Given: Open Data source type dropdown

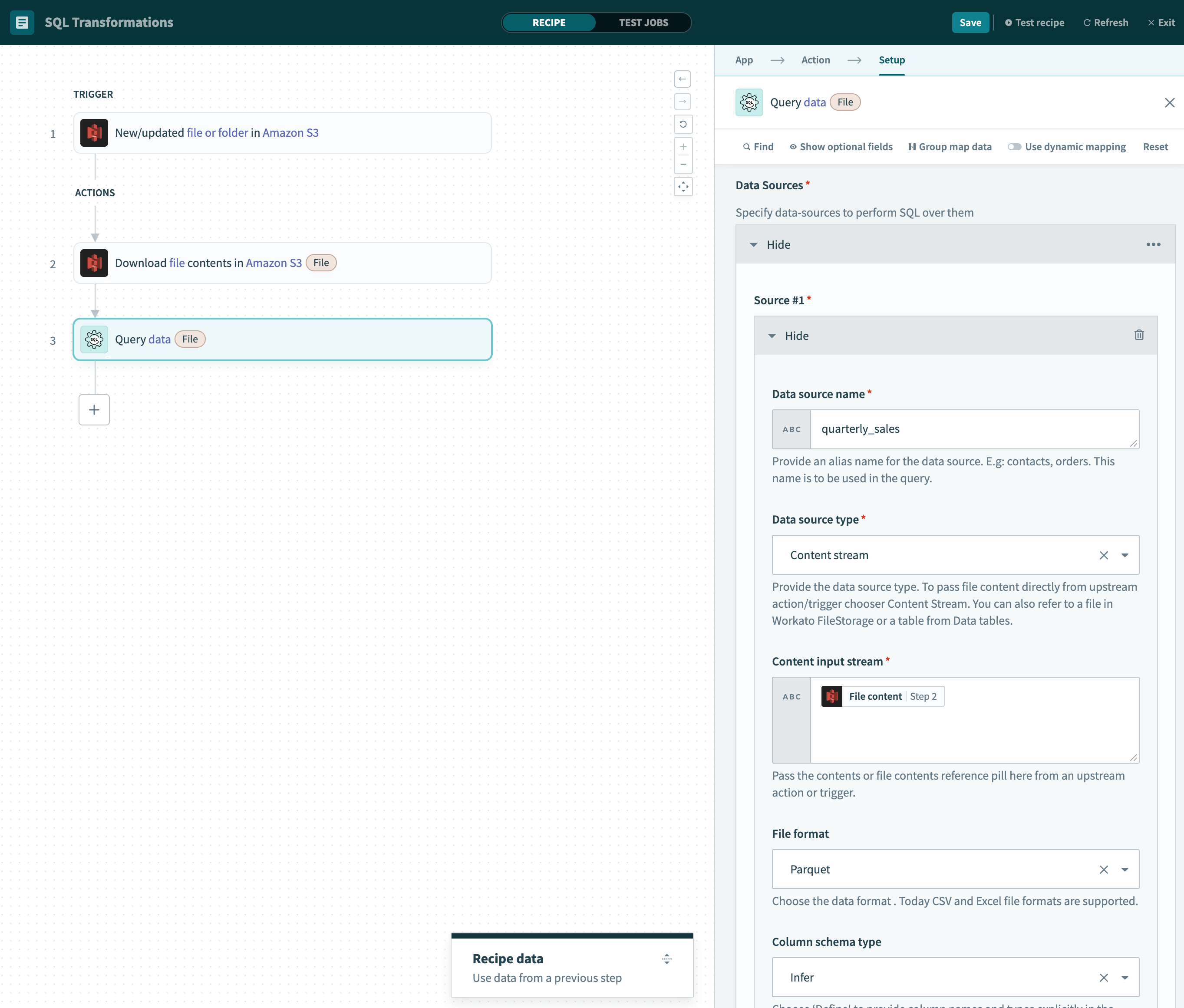Looking at the screenshot, I should tap(1124, 555).
